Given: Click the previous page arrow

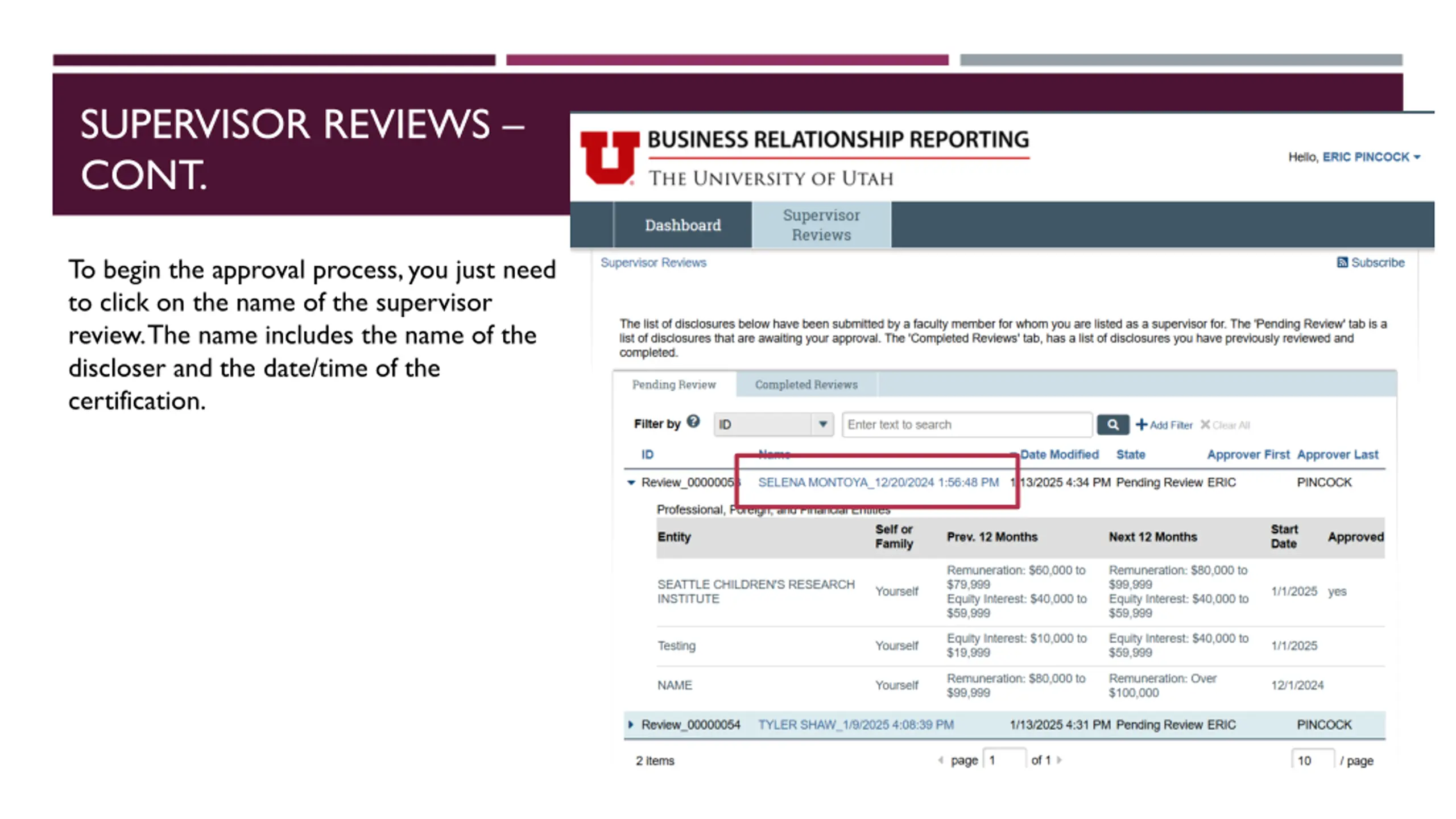Looking at the screenshot, I should point(940,760).
